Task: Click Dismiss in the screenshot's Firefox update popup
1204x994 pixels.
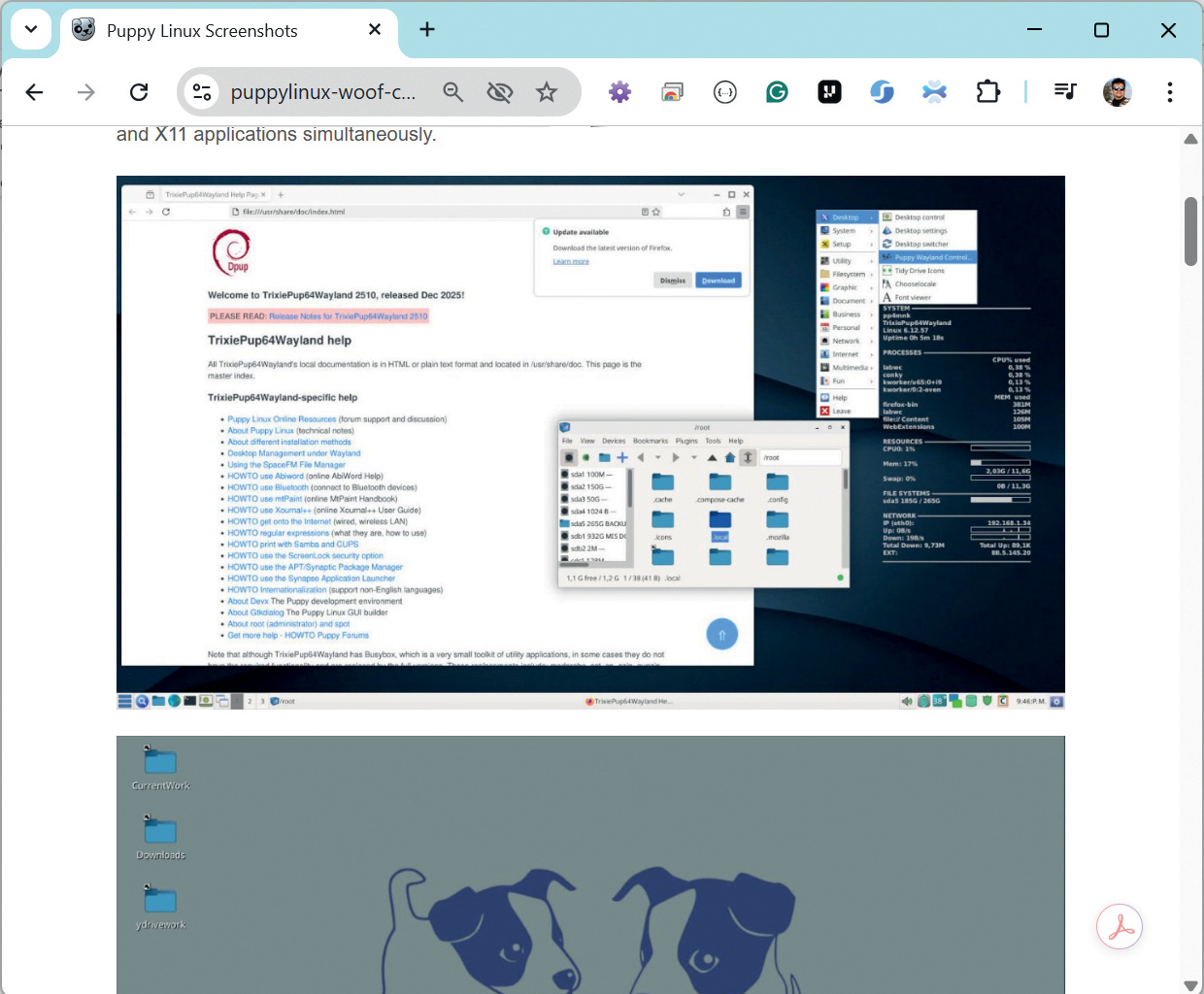Action: click(x=673, y=281)
